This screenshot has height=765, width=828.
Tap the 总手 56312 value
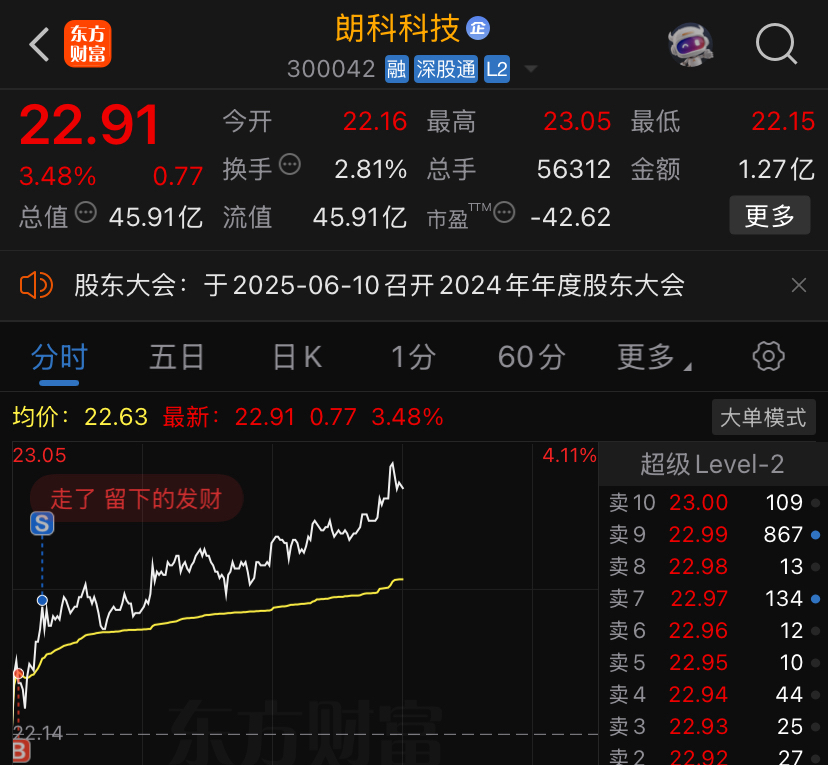pyautogui.click(x=573, y=169)
